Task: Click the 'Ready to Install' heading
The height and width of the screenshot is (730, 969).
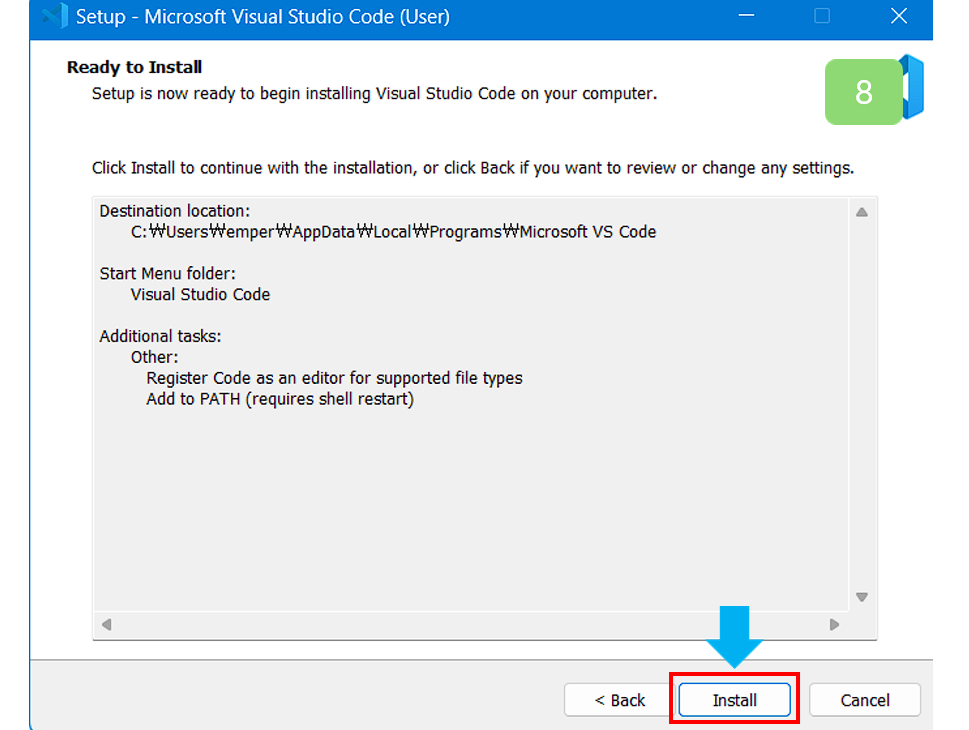Action: point(134,67)
